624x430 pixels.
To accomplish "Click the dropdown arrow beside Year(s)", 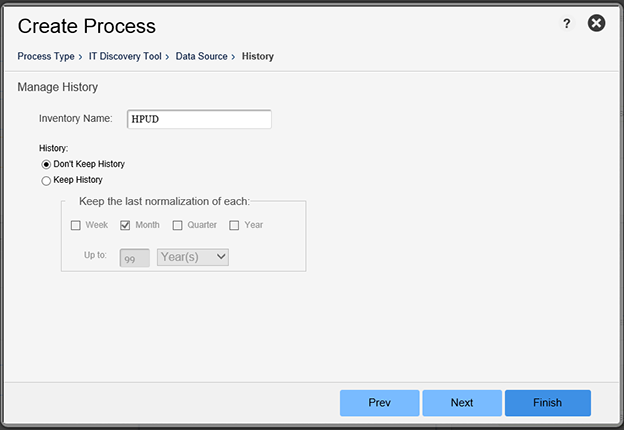I will coord(221,257).
